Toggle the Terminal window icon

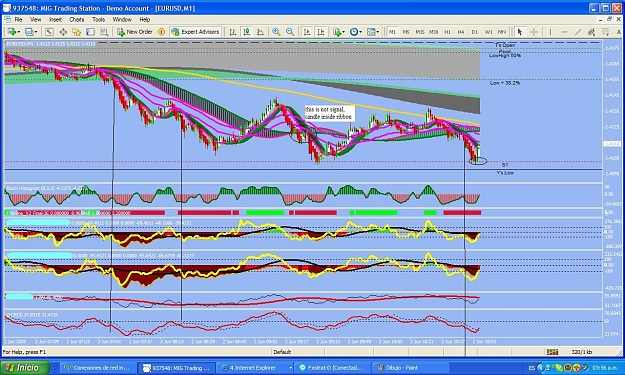click(90, 32)
